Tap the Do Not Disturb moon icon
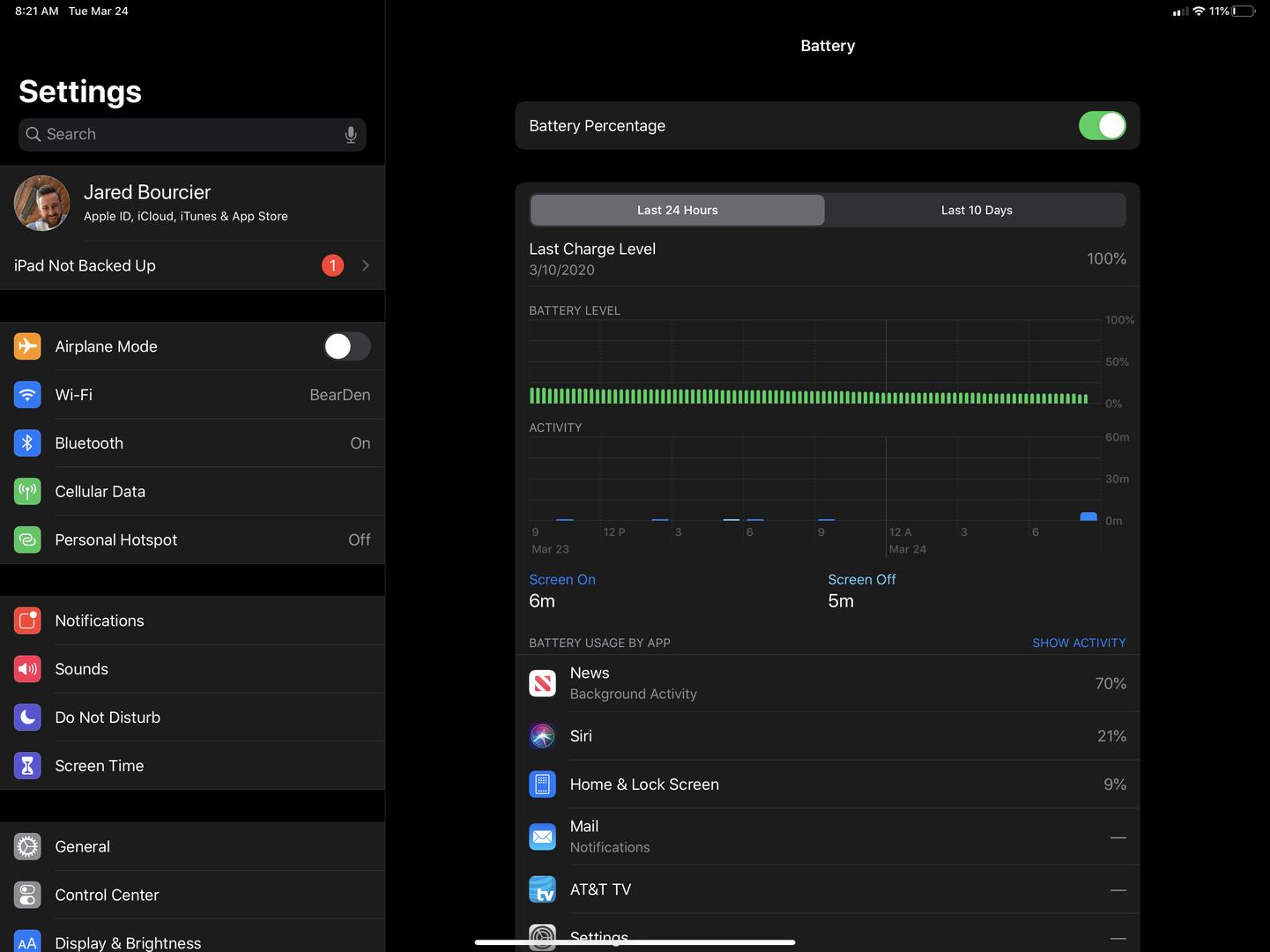This screenshot has height=952, width=1270. (27, 718)
